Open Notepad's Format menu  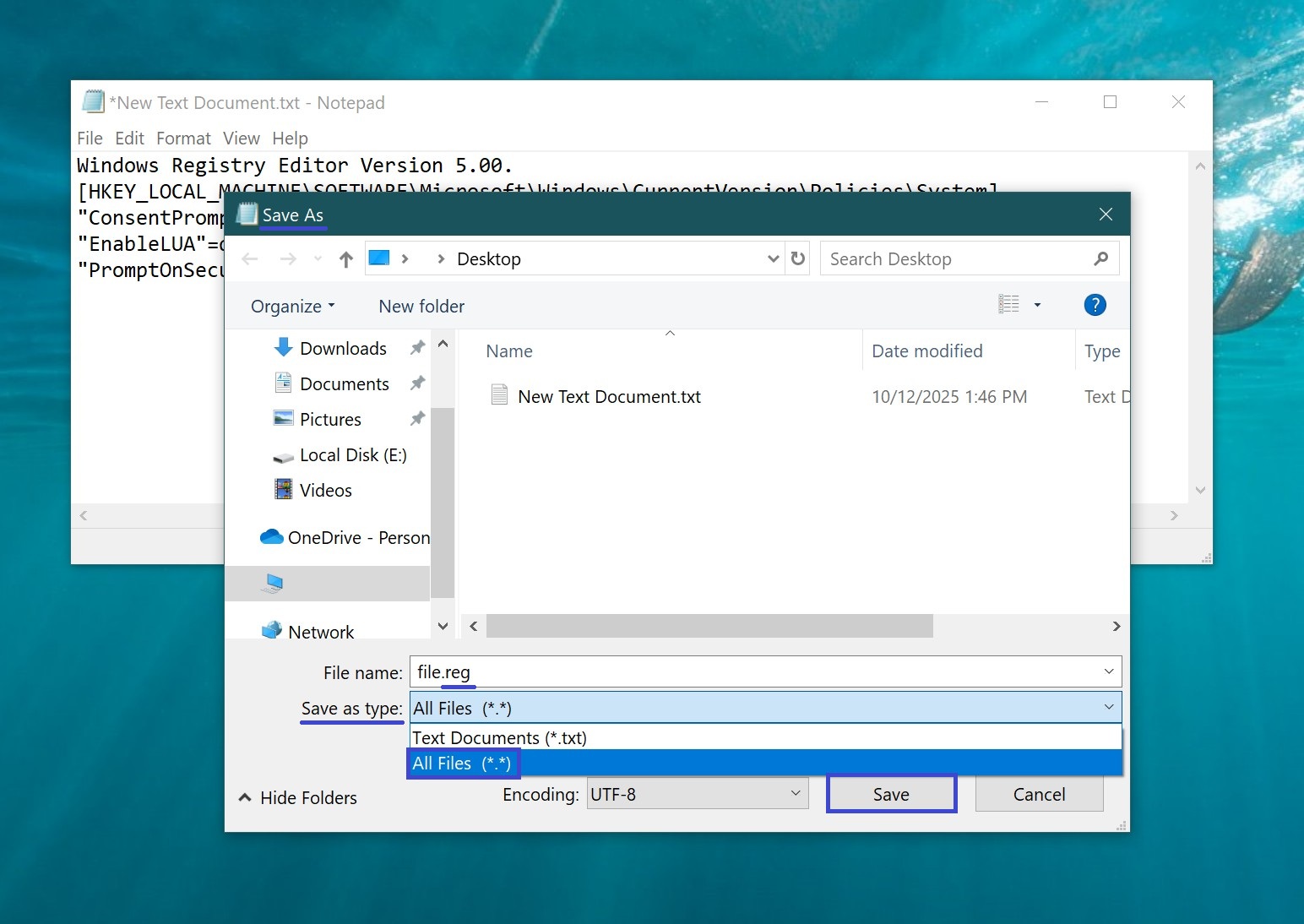click(183, 139)
